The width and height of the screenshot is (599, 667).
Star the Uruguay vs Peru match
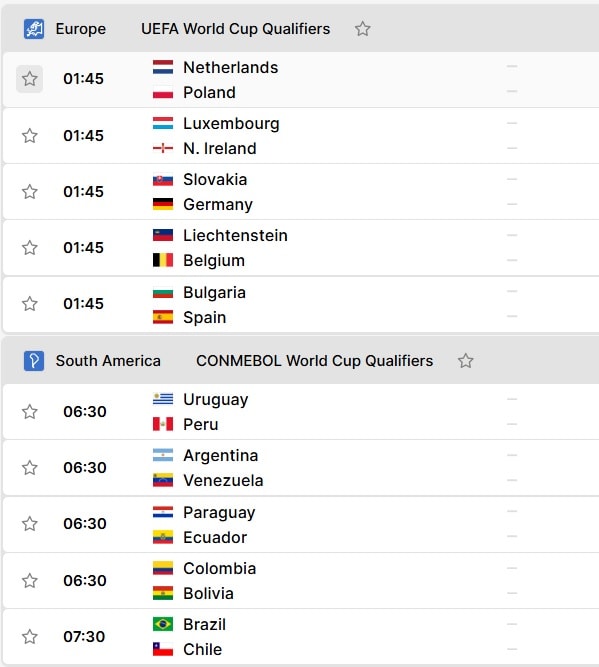tap(29, 412)
